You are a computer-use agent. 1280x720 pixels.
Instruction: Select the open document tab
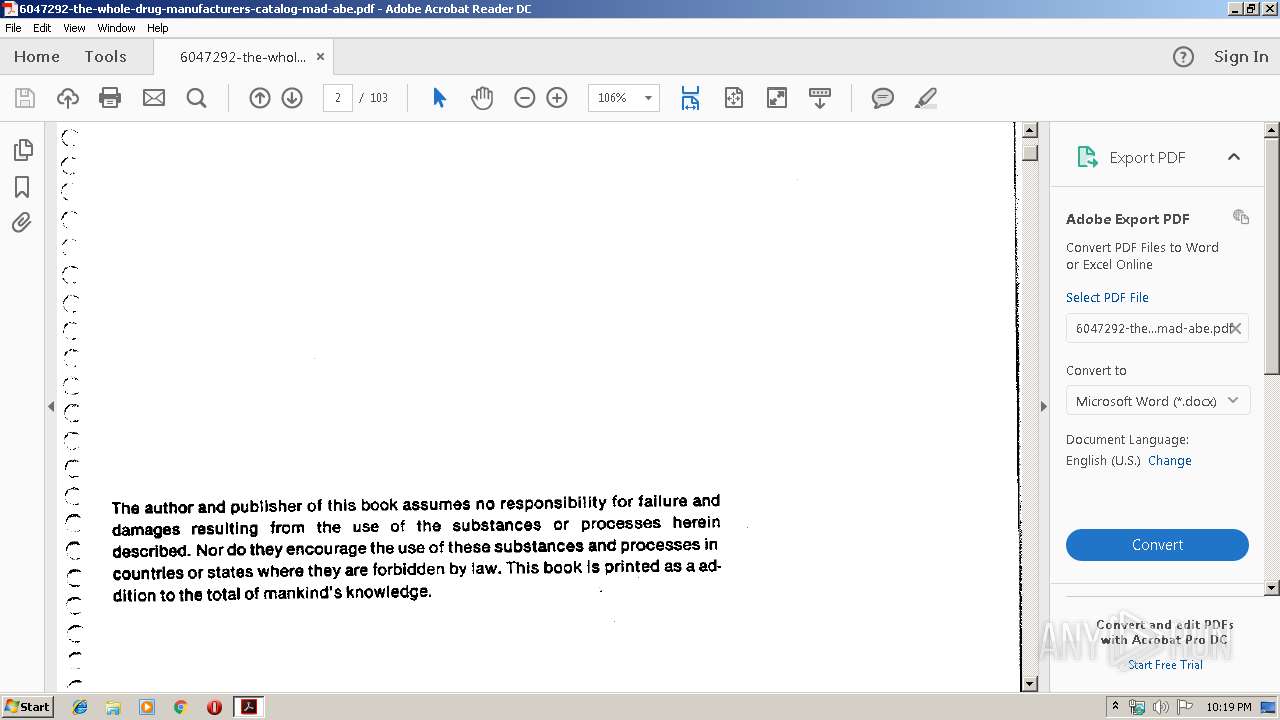pos(242,57)
